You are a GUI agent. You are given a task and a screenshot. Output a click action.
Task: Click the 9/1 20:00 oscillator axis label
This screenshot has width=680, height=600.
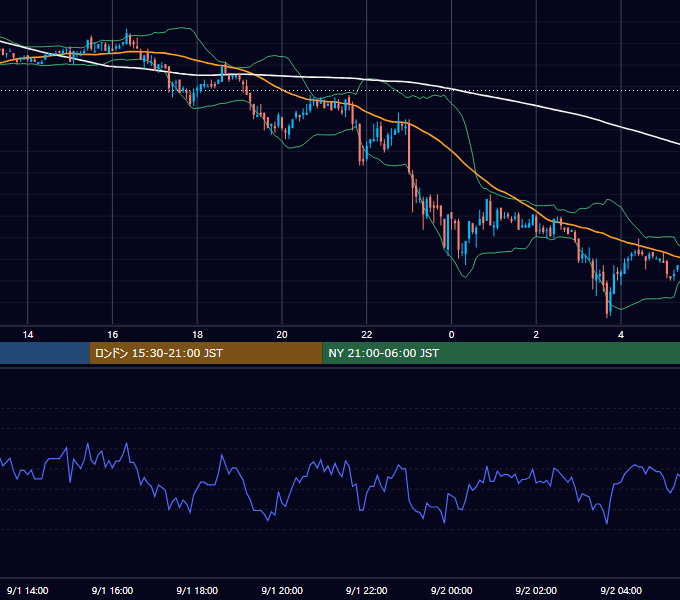pyautogui.click(x=282, y=590)
